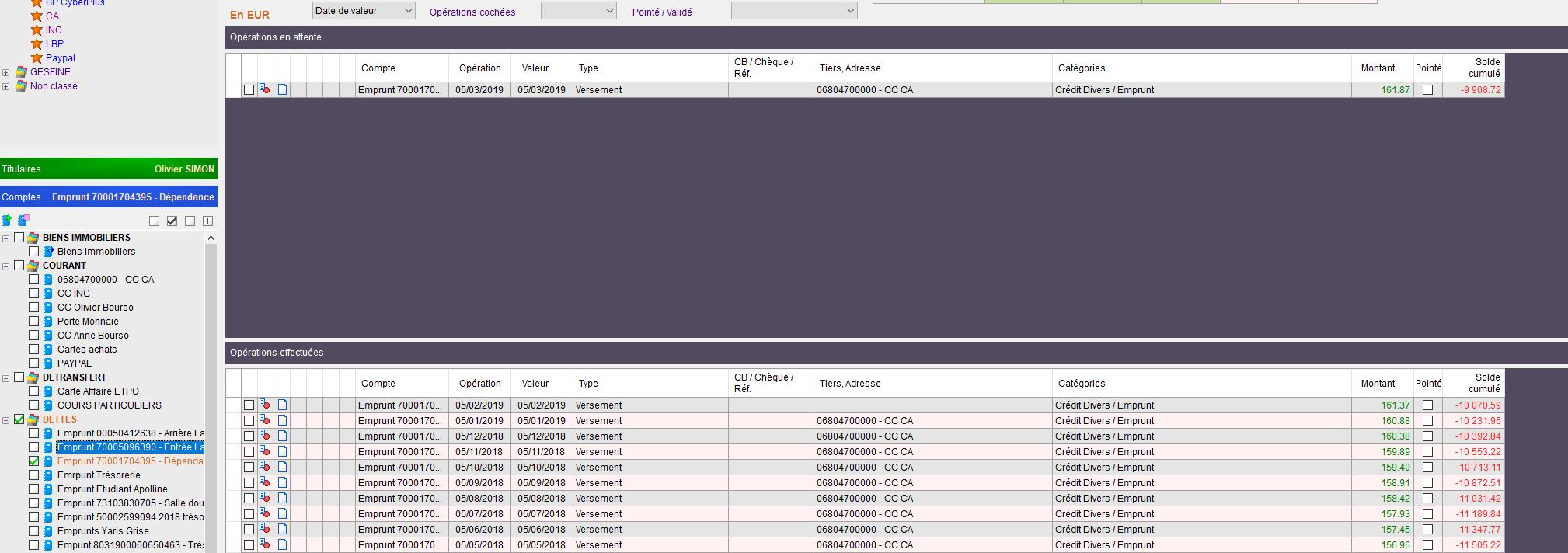Click the Paypal favorite star icon
The width and height of the screenshot is (1568, 553).
click(37, 58)
